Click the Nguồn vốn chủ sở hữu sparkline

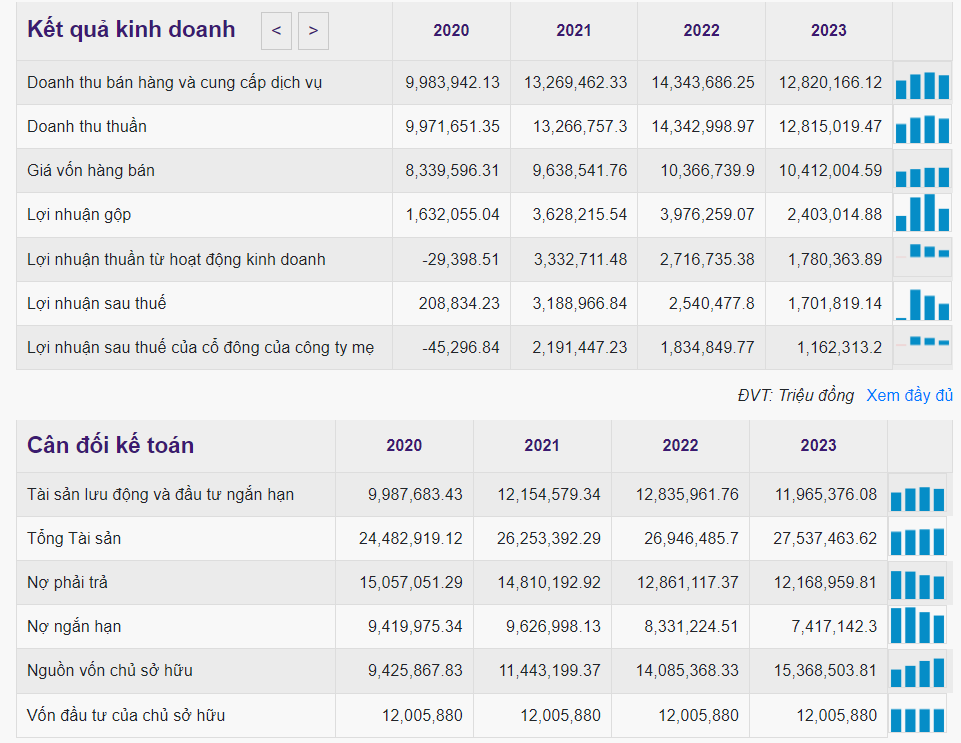(x=917, y=671)
